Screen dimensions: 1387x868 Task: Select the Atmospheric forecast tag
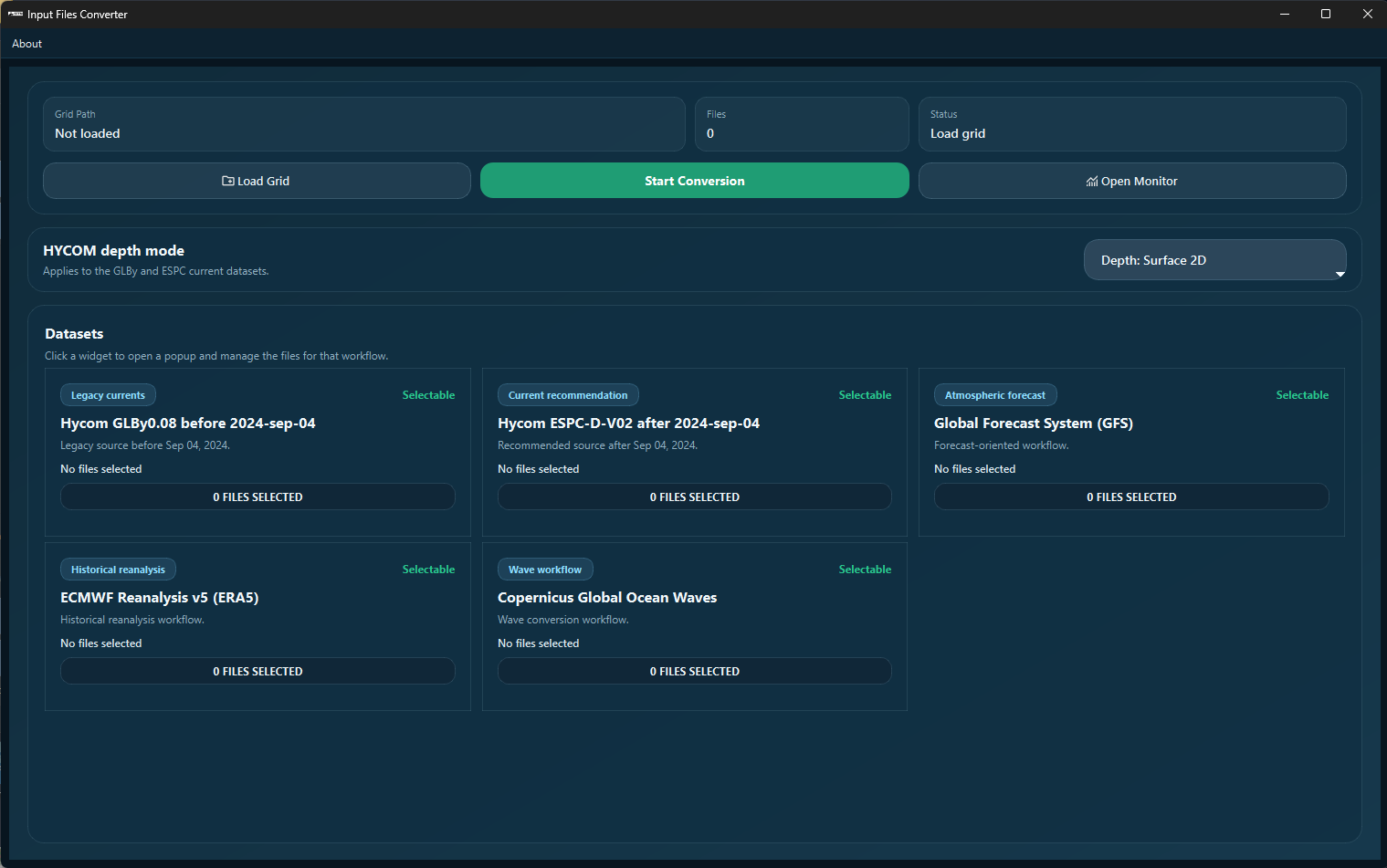click(995, 395)
